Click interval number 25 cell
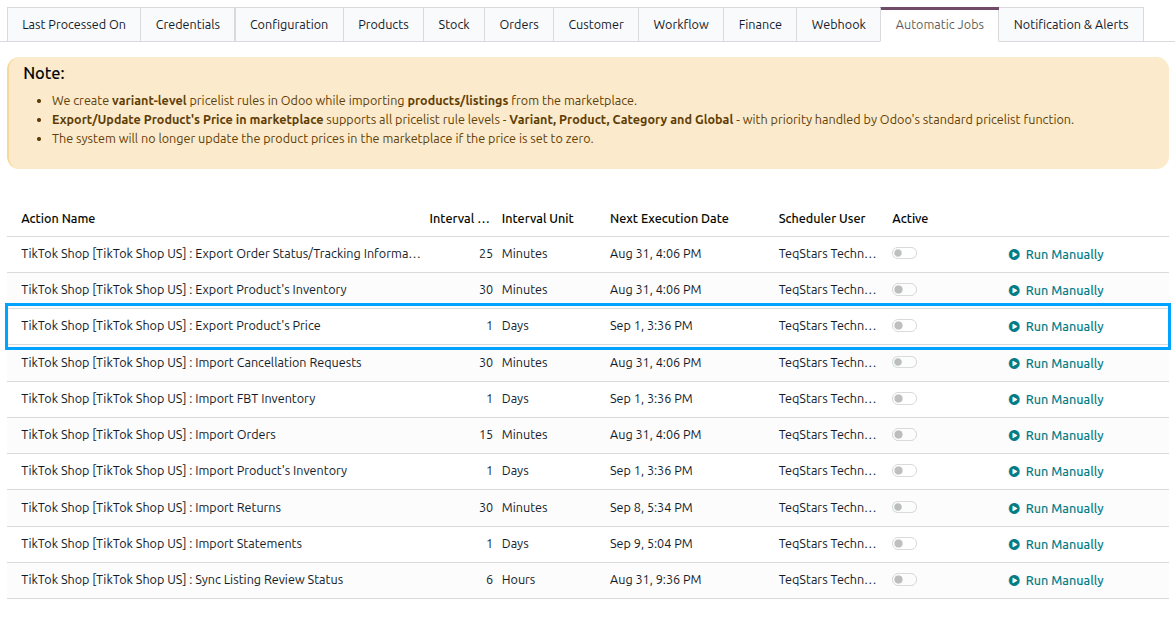Image resolution: width=1175 pixels, height=633 pixels. (x=486, y=253)
